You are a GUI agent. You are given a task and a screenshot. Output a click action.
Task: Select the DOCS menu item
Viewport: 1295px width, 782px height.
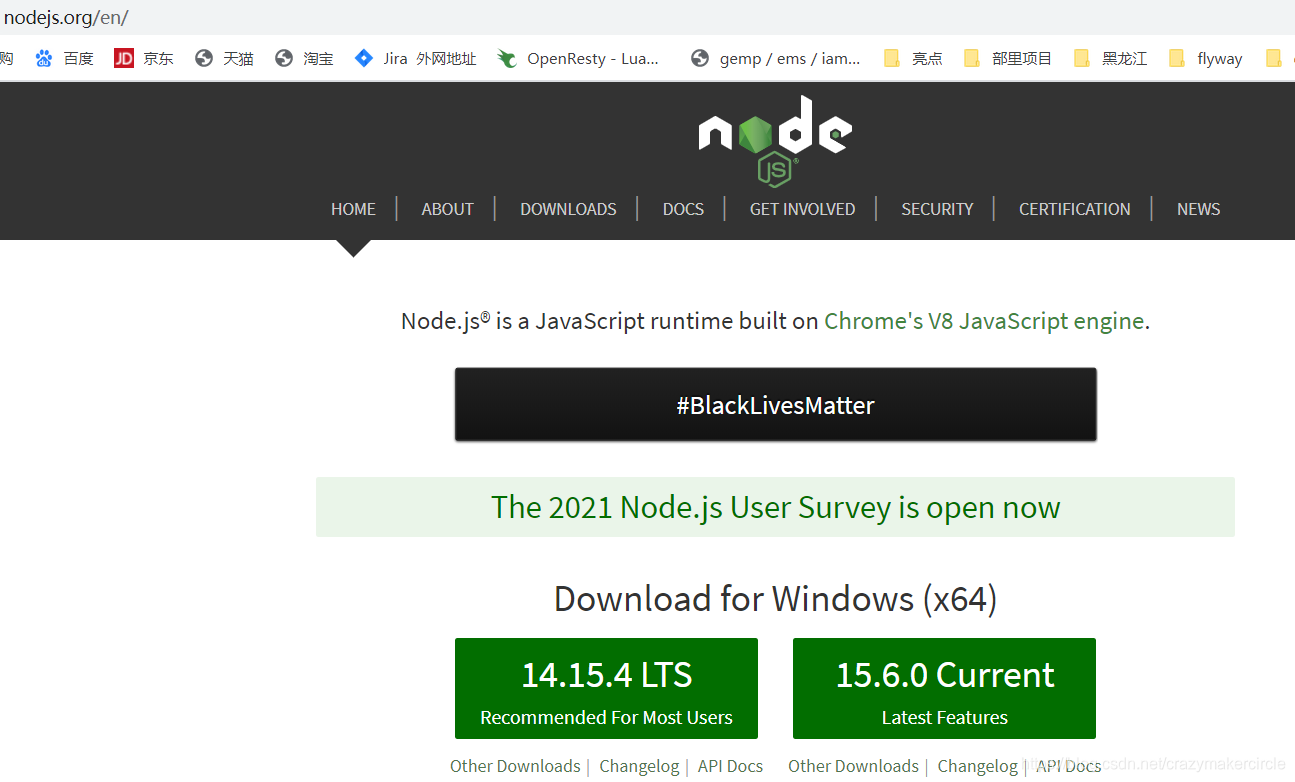[683, 208]
